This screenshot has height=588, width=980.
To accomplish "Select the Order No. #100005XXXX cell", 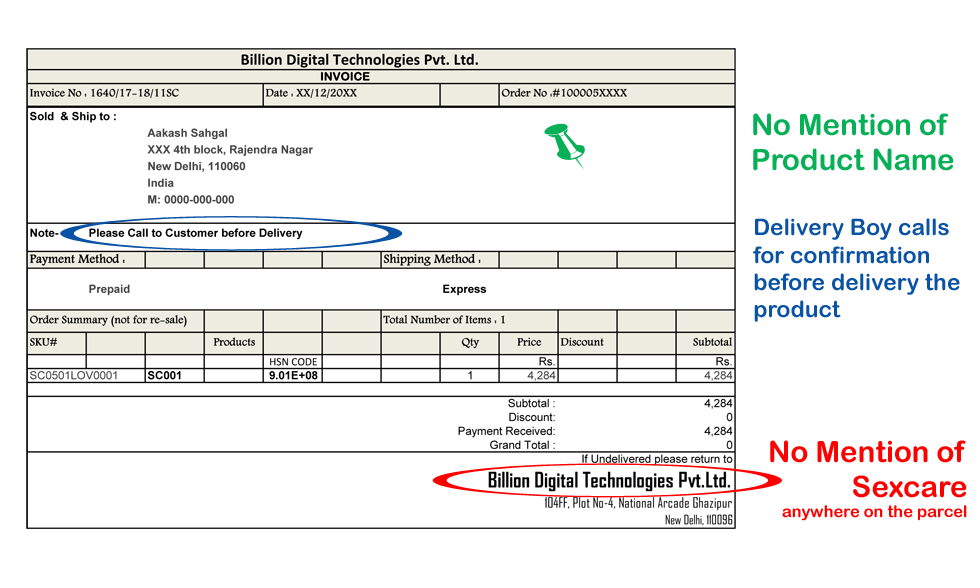I will click(564, 93).
